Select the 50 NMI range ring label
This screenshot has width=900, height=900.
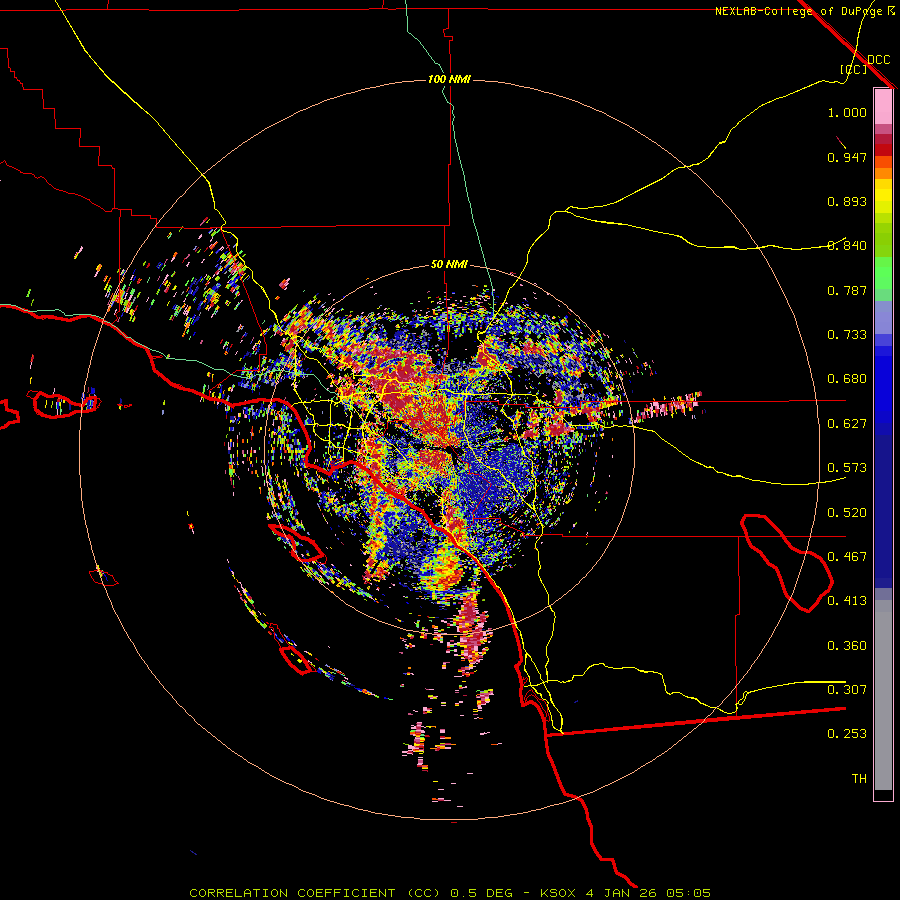click(x=449, y=265)
